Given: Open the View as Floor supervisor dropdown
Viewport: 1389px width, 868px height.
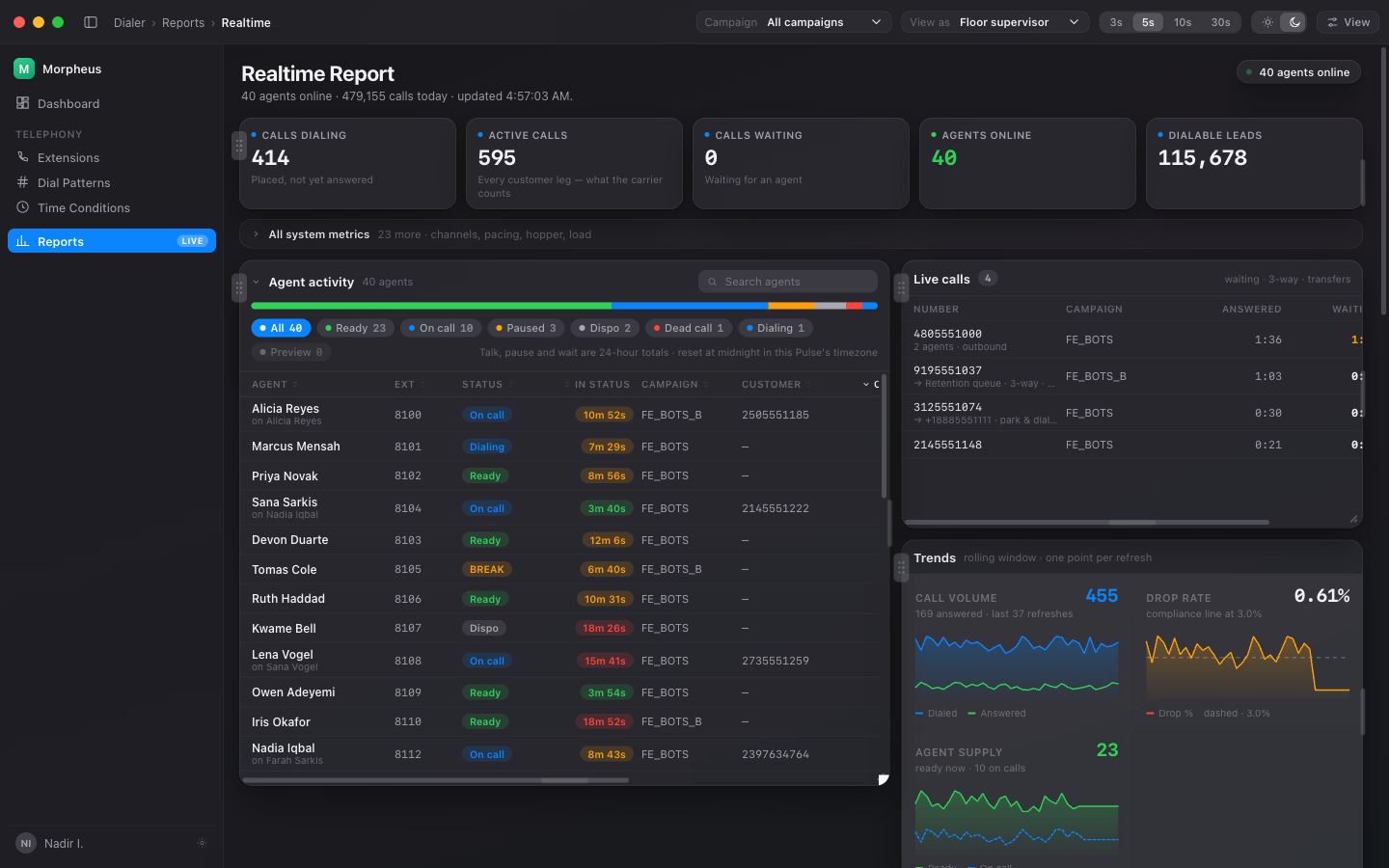Looking at the screenshot, I should pyautogui.click(x=995, y=22).
